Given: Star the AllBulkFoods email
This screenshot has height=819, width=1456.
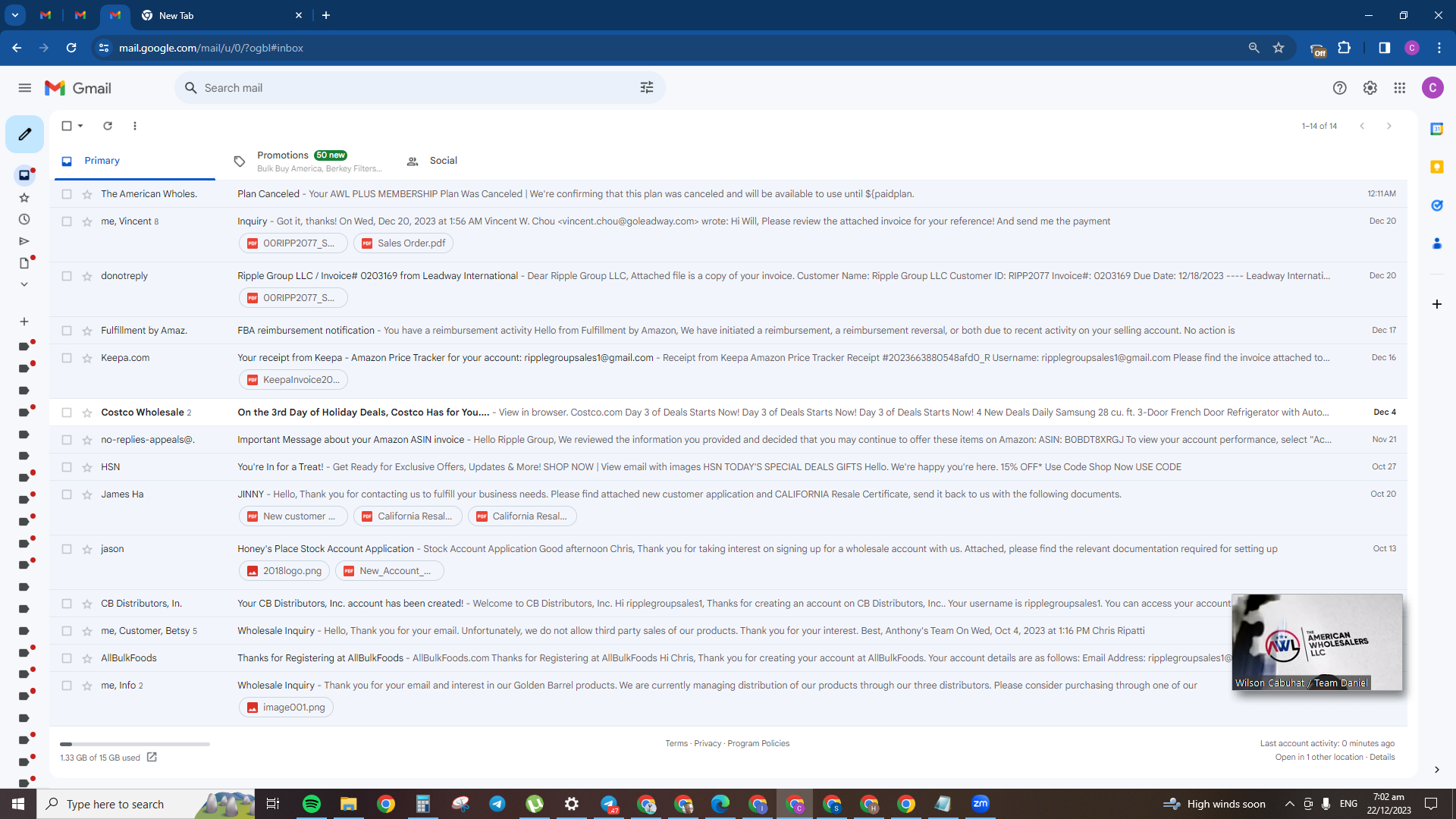Looking at the screenshot, I should point(87,658).
